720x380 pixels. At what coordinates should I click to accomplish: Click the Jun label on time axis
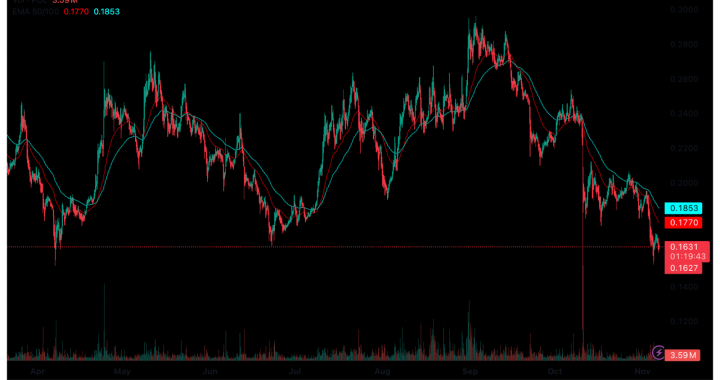tap(210, 371)
